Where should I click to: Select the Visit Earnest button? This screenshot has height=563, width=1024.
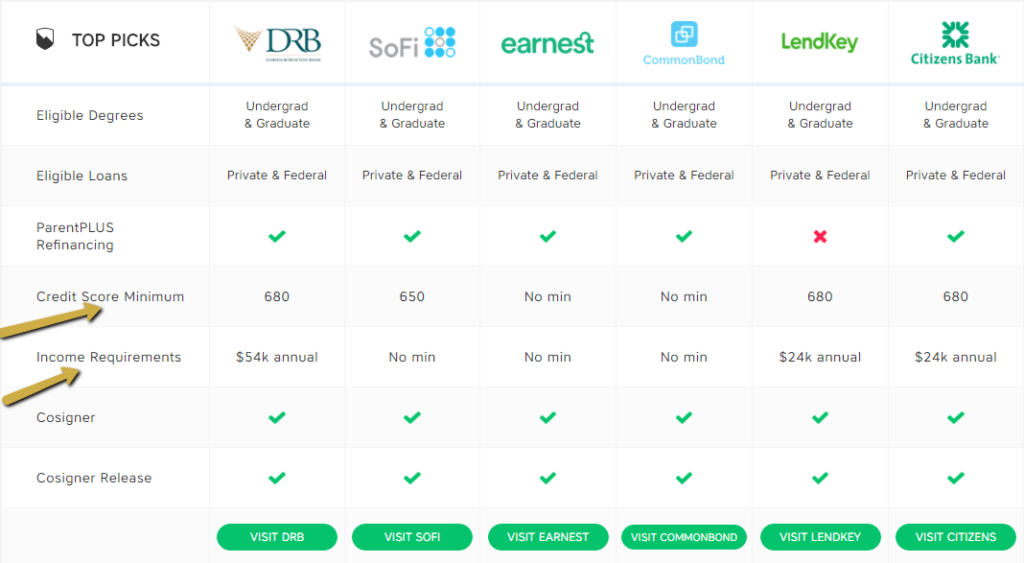click(548, 537)
